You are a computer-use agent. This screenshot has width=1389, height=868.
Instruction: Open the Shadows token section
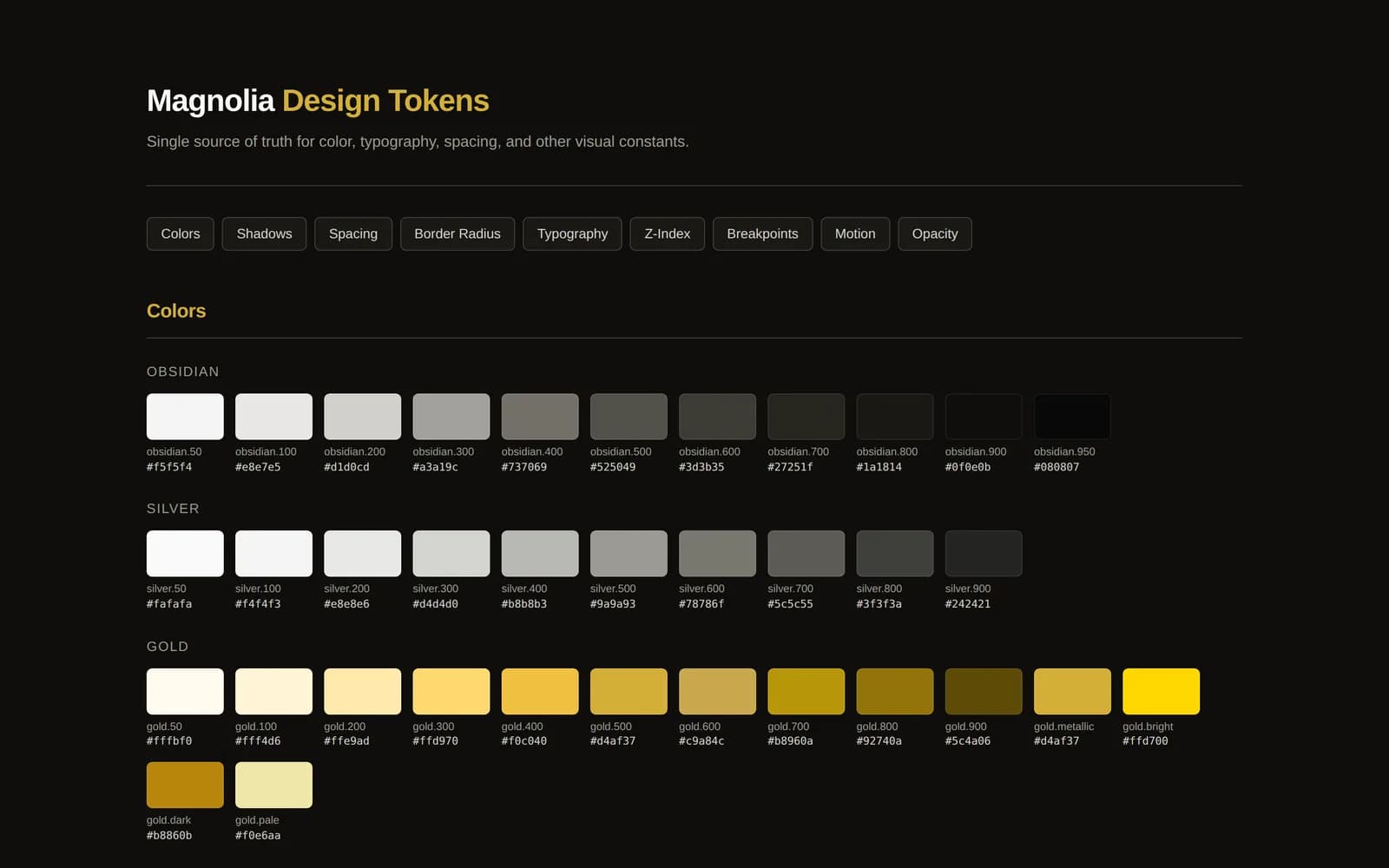click(x=264, y=233)
